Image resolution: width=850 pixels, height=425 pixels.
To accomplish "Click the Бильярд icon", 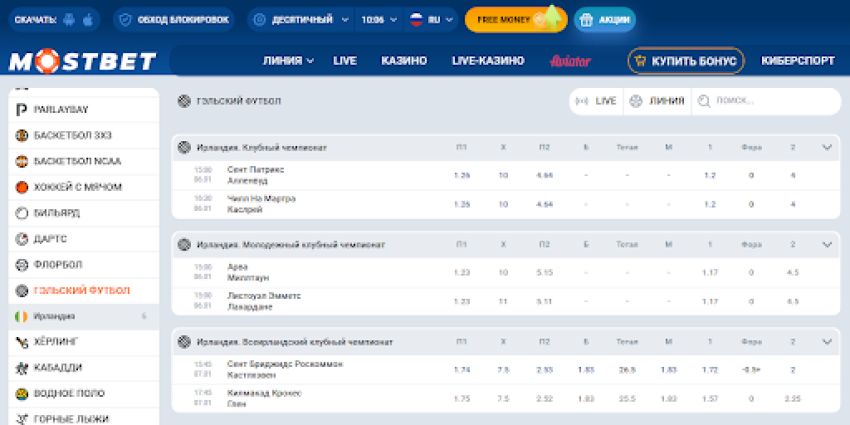I will click(22, 213).
